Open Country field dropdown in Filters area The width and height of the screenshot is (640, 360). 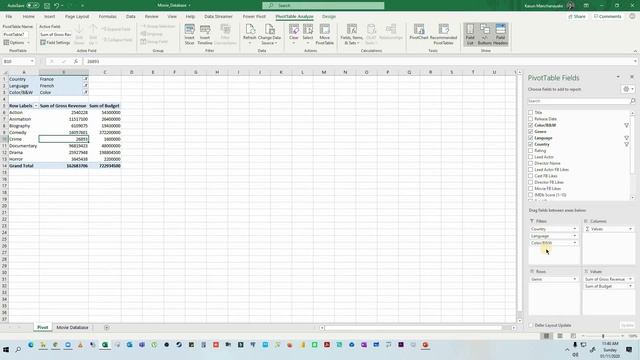point(575,229)
